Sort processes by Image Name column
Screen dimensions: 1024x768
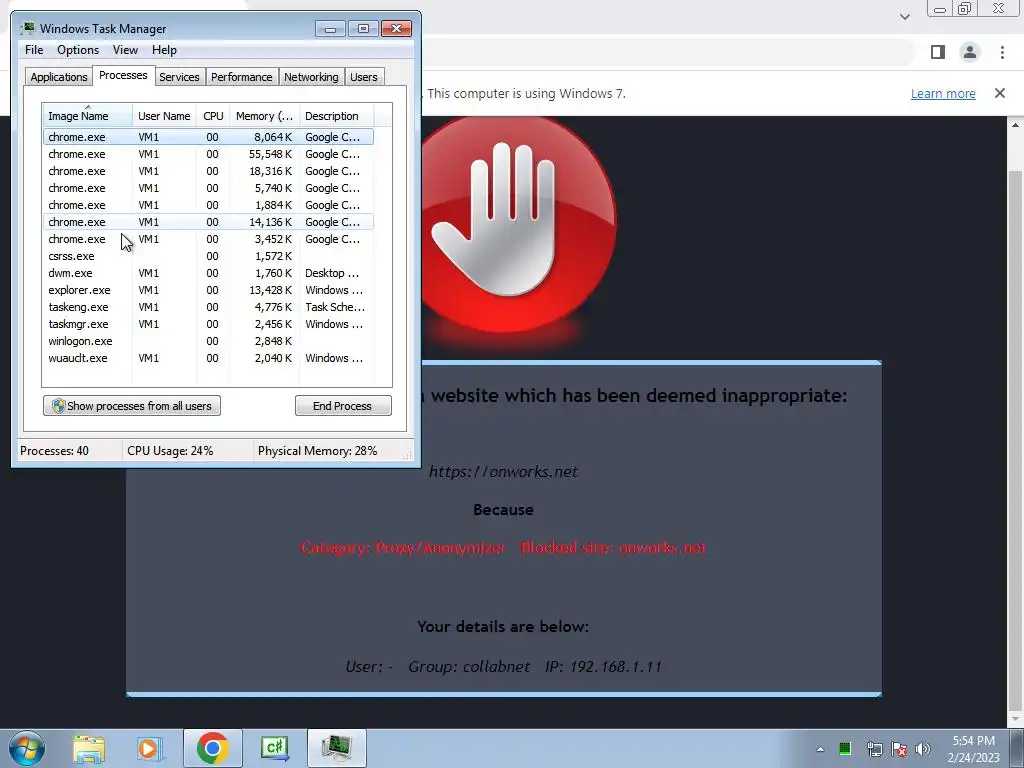[88, 116]
